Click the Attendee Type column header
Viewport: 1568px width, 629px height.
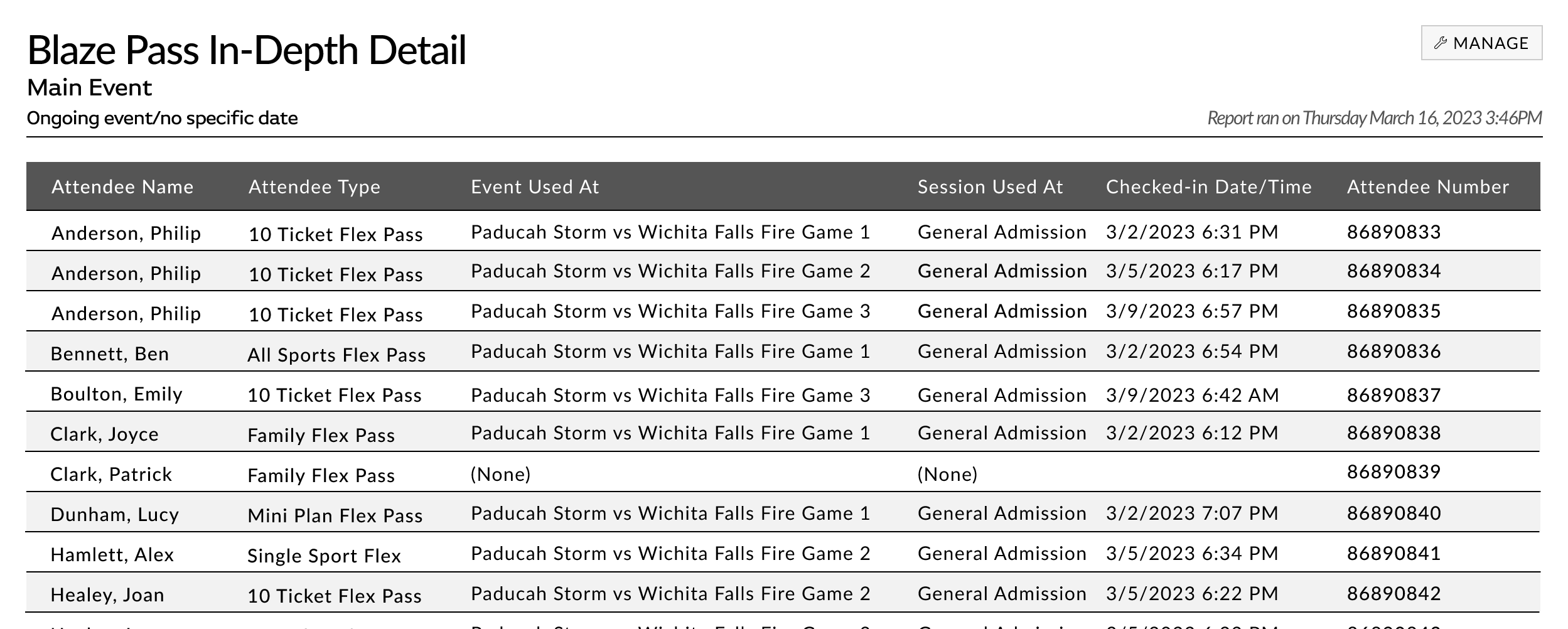pos(314,186)
